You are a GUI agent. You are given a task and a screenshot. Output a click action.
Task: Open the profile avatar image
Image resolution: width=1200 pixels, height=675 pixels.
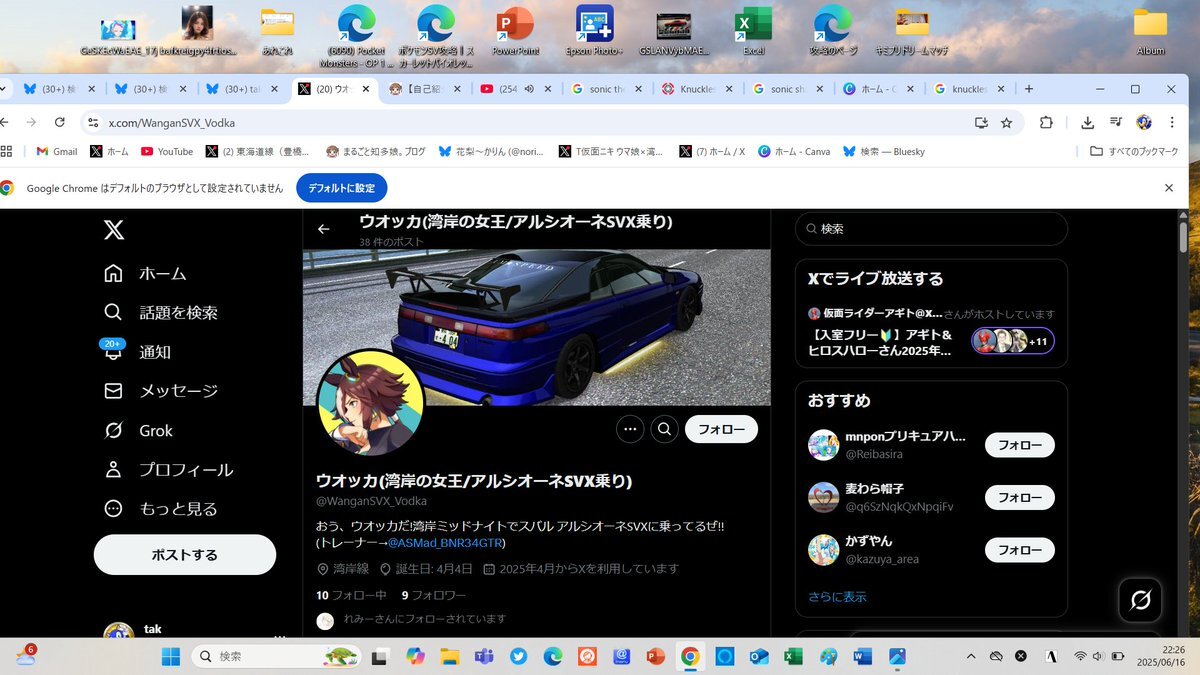pyautogui.click(x=371, y=402)
